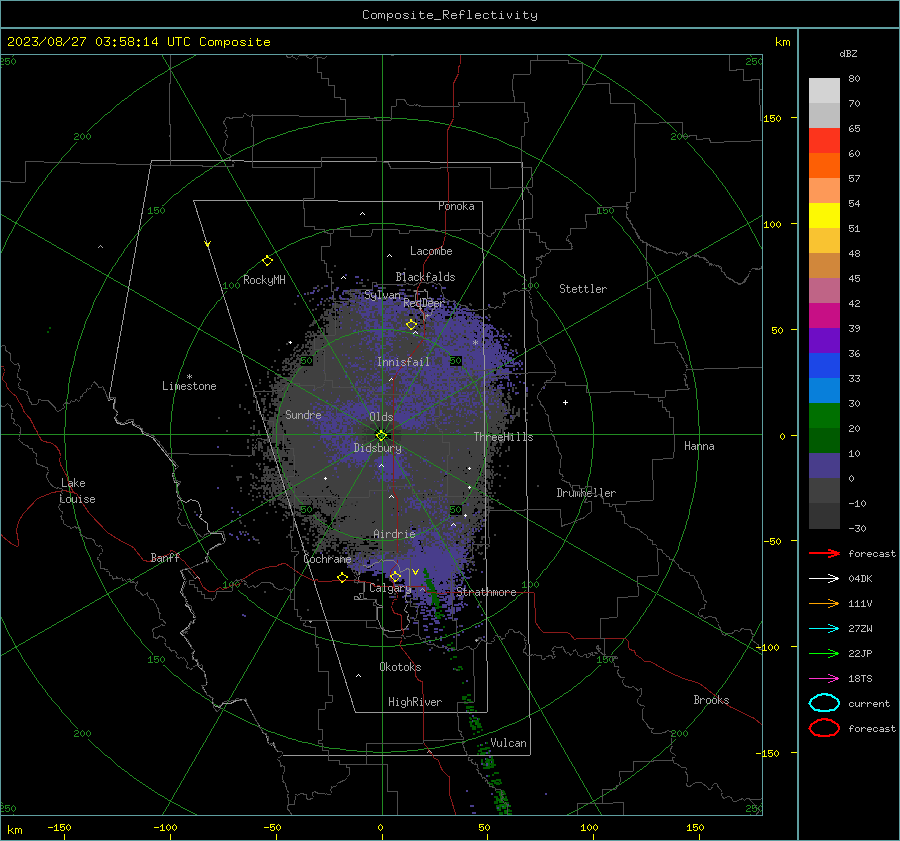900x841 pixels.
Task: Click the magenta 18TS arrow legend icon
Action: (824, 679)
